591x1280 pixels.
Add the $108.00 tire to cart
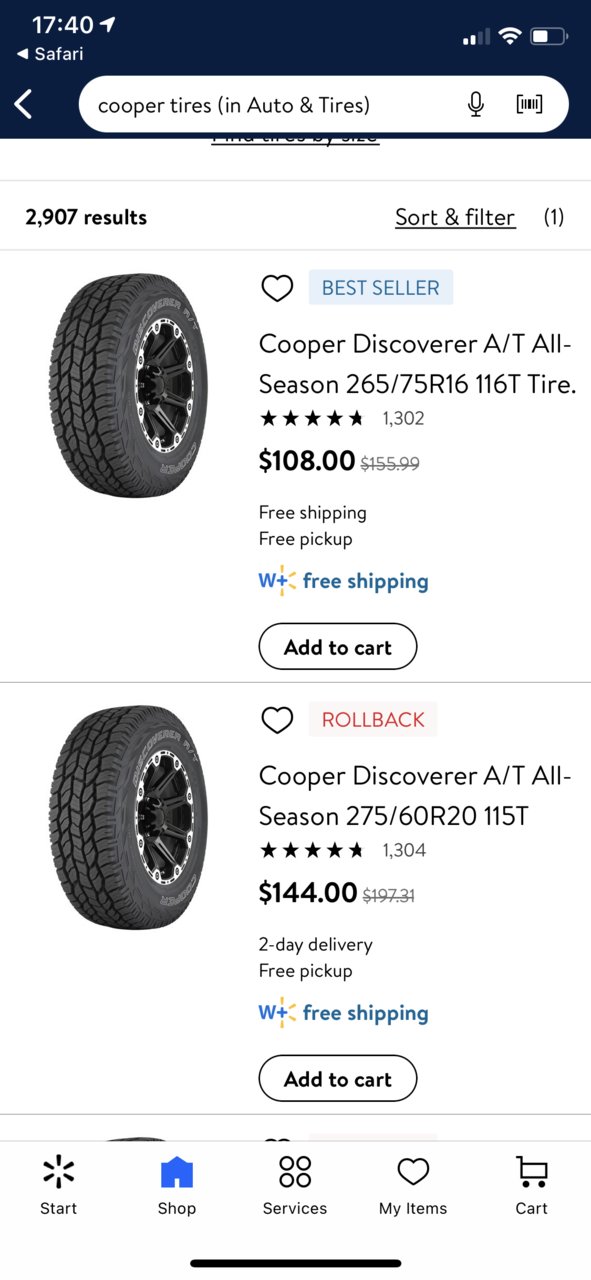(x=338, y=647)
